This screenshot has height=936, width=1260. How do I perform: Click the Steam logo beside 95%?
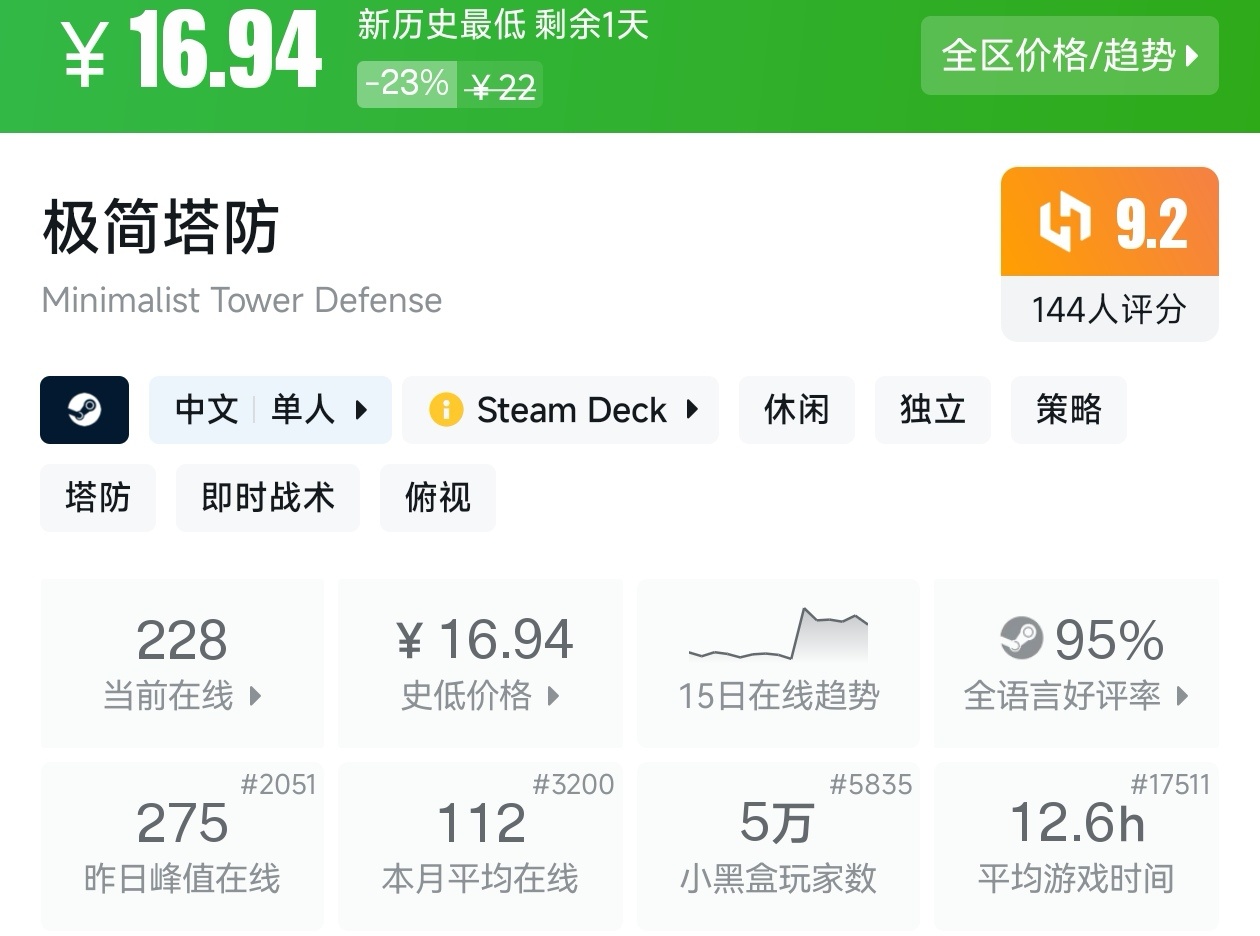point(1021,638)
